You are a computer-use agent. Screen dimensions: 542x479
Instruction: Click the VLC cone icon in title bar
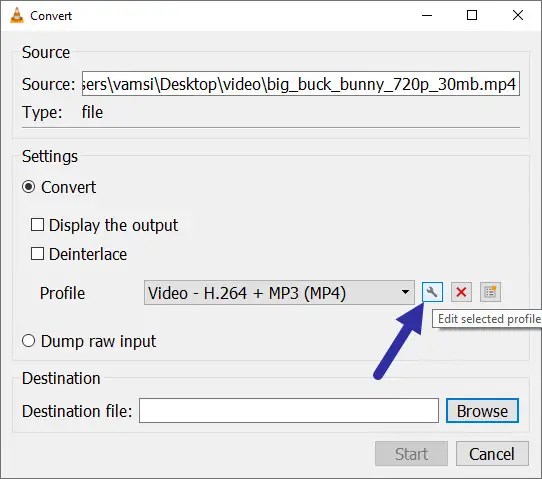17,16
